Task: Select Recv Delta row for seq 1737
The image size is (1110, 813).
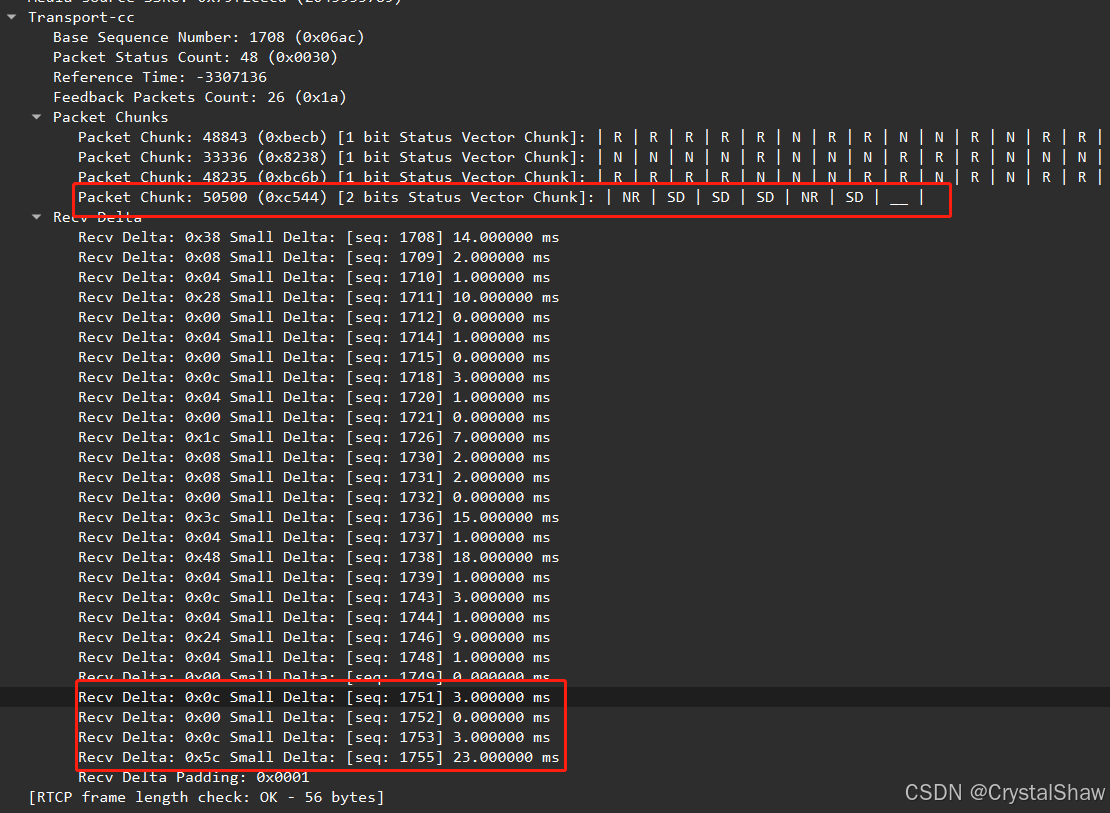Action: pos(314,537)
